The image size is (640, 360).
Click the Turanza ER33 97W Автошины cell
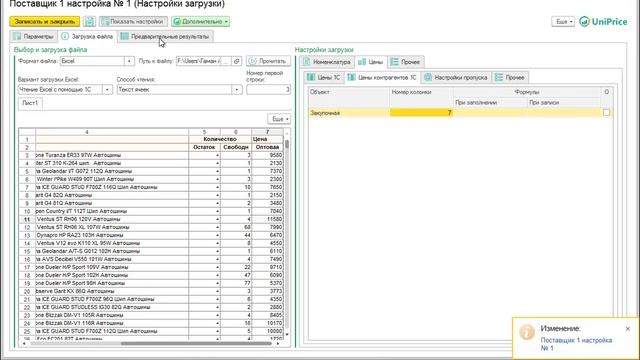coord(112,155)
